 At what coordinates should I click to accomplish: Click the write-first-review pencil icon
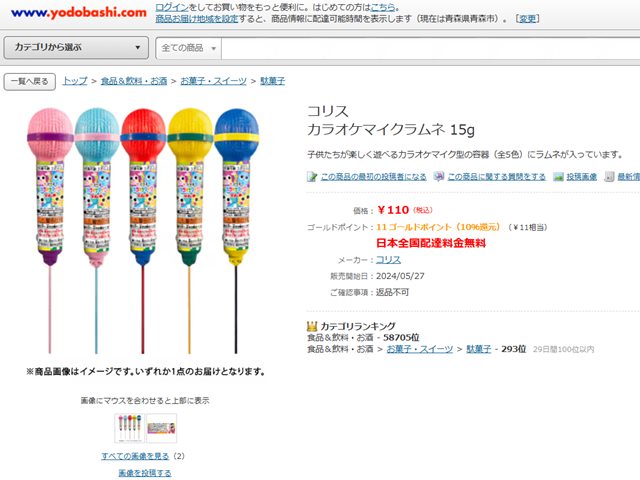[312, 177]
